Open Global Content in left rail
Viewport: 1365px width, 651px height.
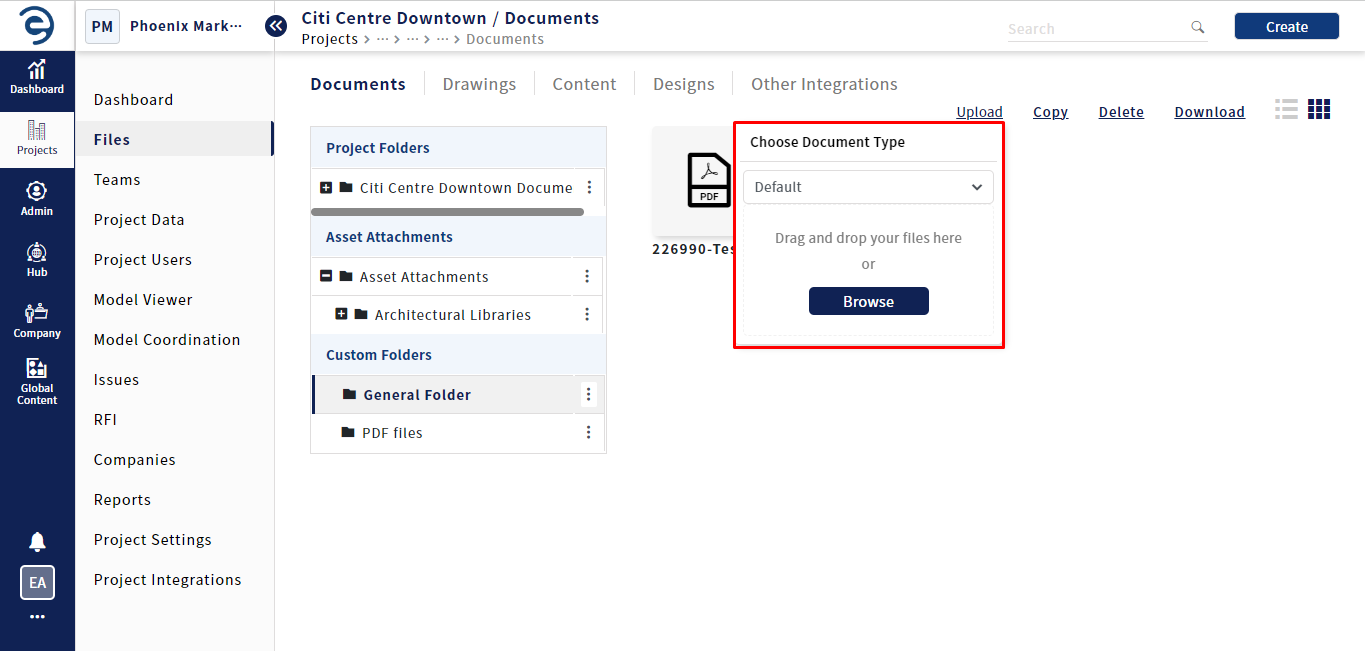pos(37,382)
